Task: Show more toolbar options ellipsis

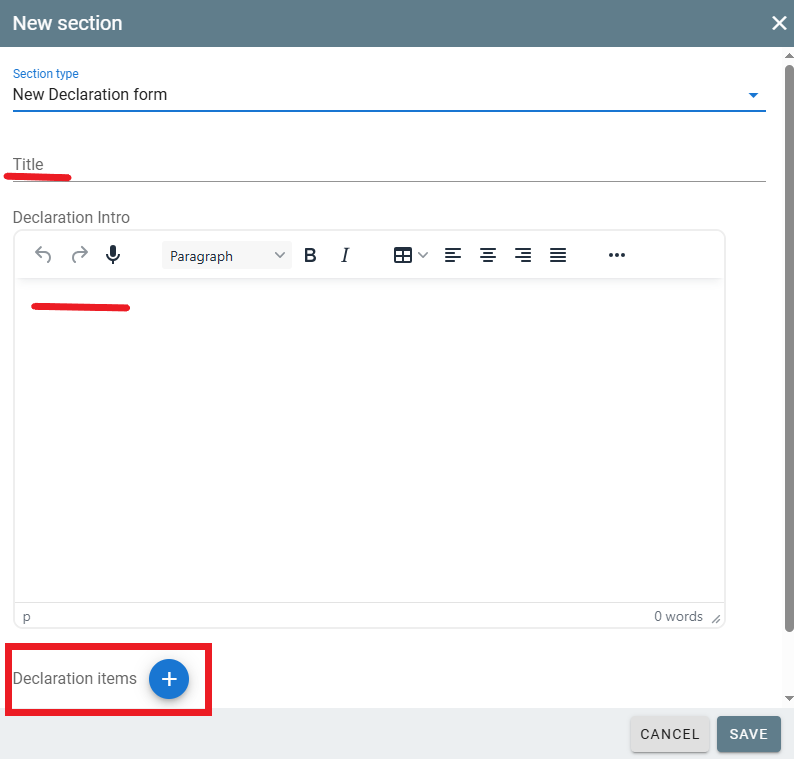Action: (x=617, y=255)
